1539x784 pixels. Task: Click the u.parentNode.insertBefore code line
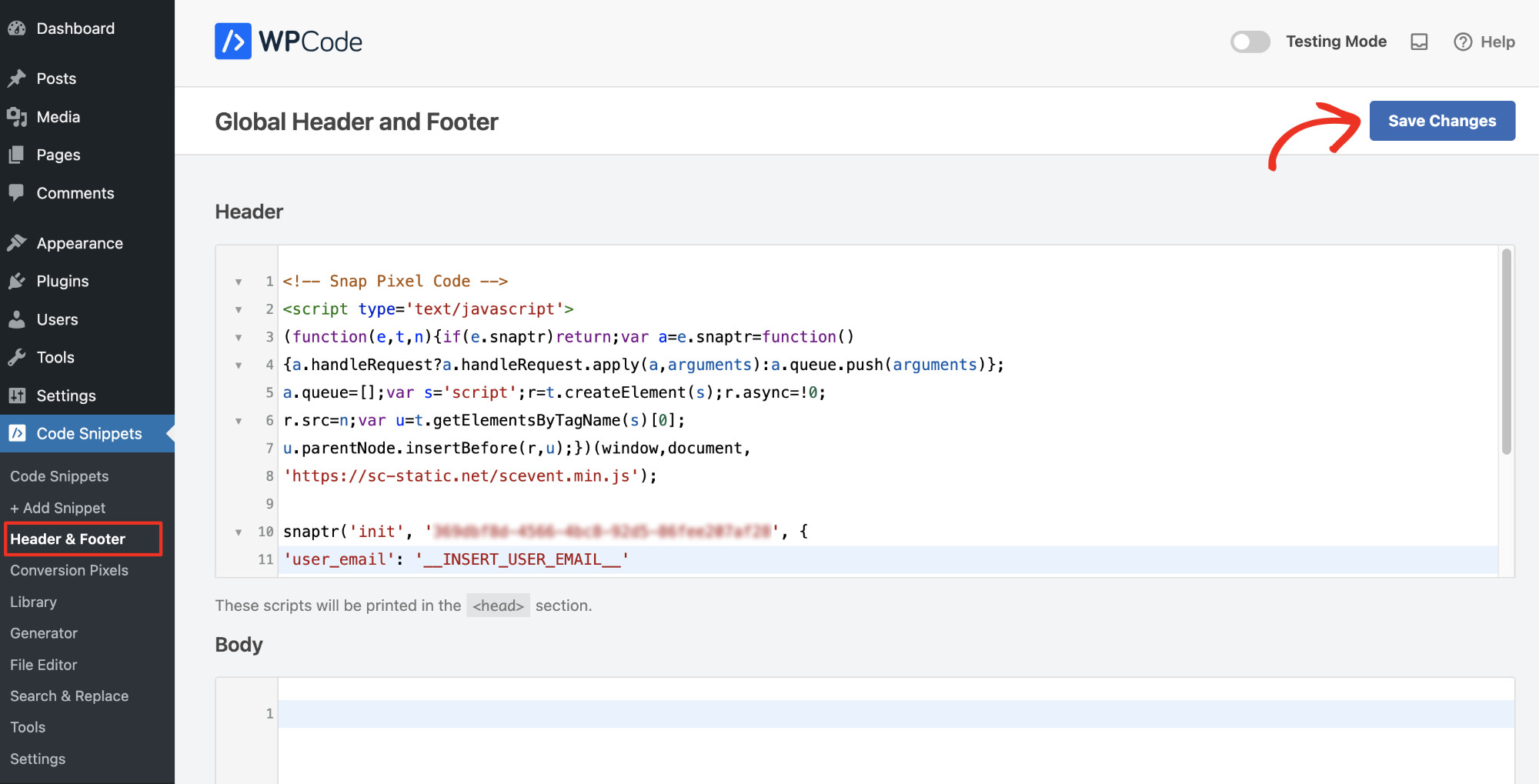tap(516, 449)
